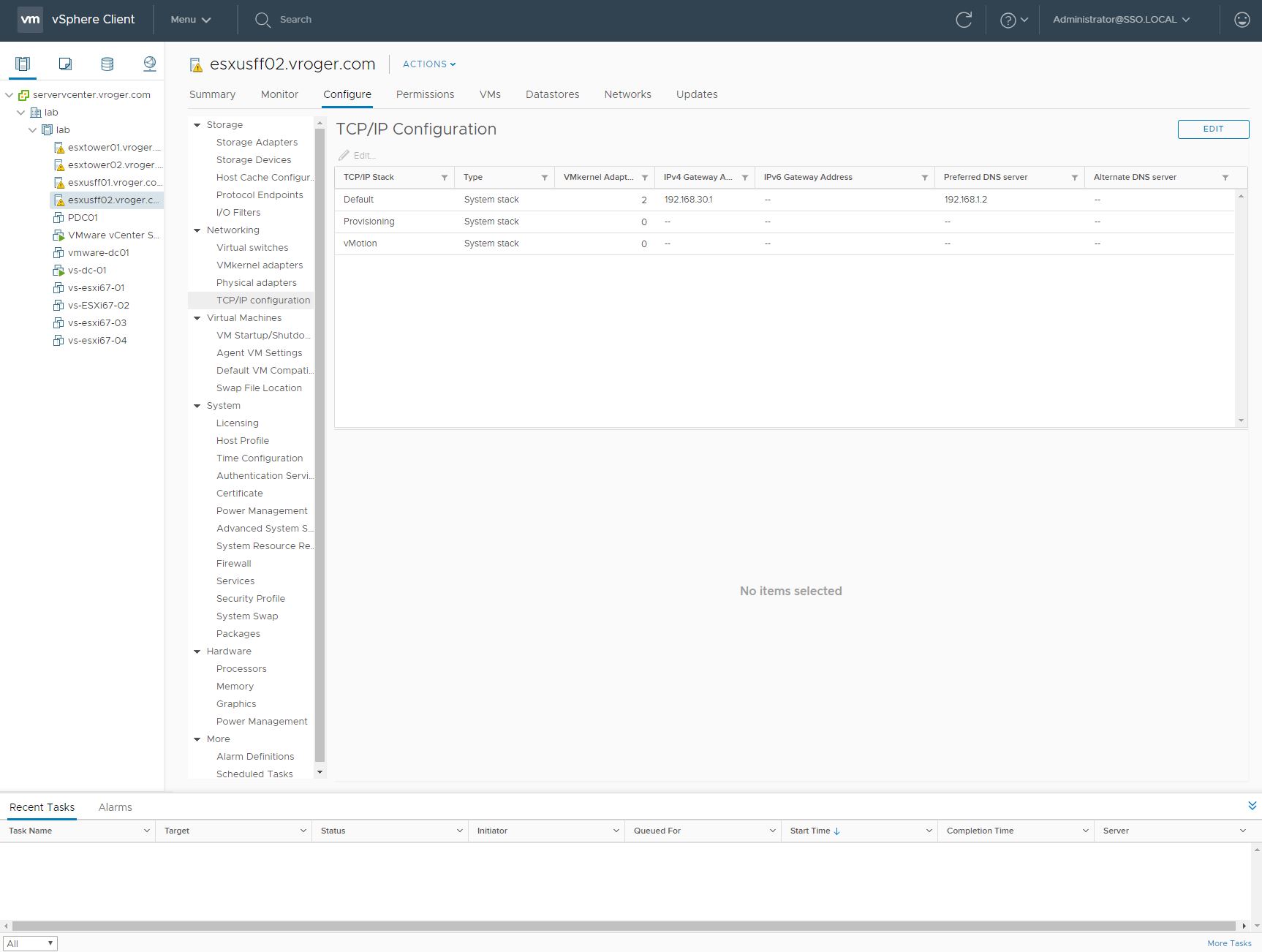Viewport: 1262px width, 952px height.
Task: Click the refresh icon in top bar
Action: (x=964, y=20)
